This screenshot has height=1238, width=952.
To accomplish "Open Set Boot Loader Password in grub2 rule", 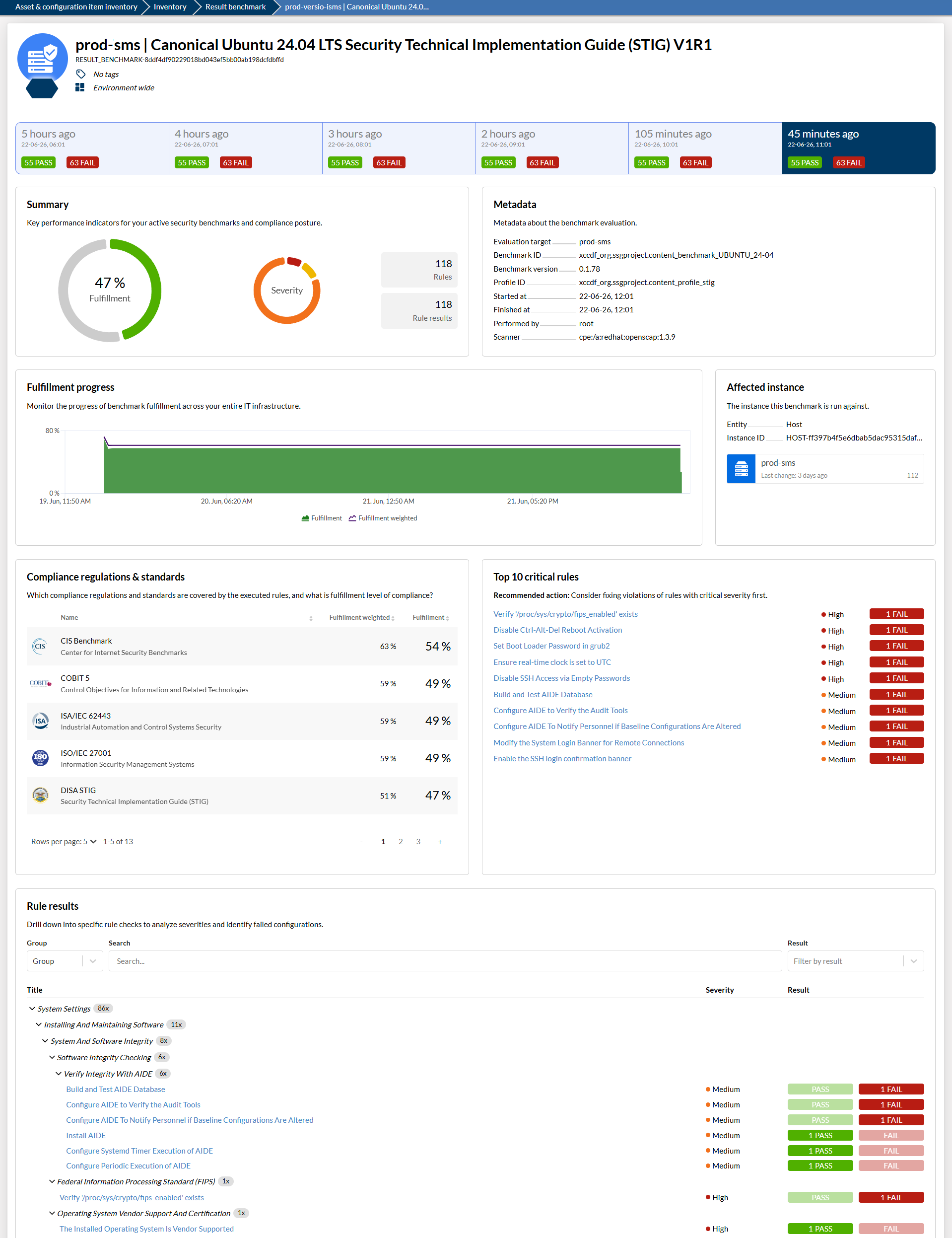I will 551,646.
